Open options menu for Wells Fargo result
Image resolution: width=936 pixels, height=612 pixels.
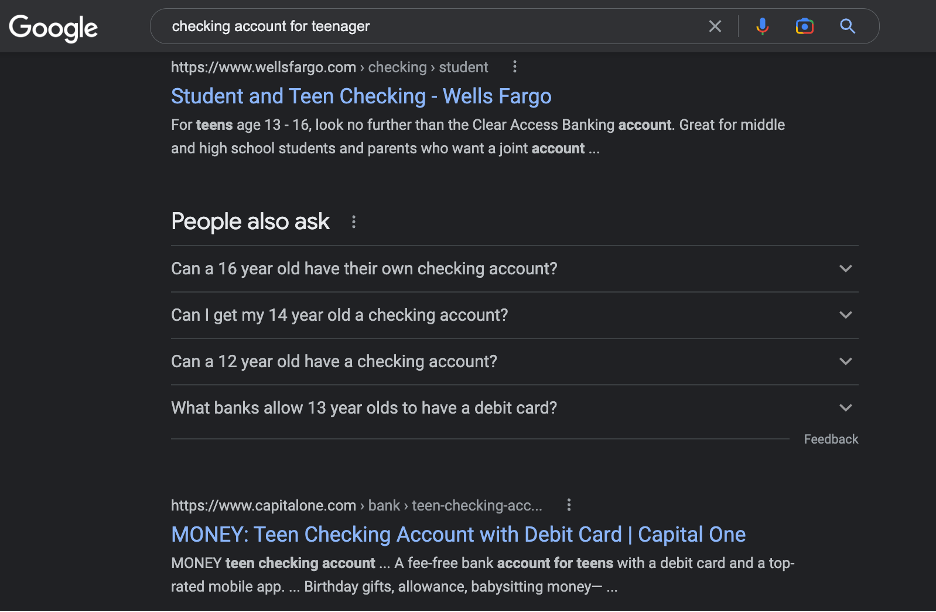tap(515, 67)
